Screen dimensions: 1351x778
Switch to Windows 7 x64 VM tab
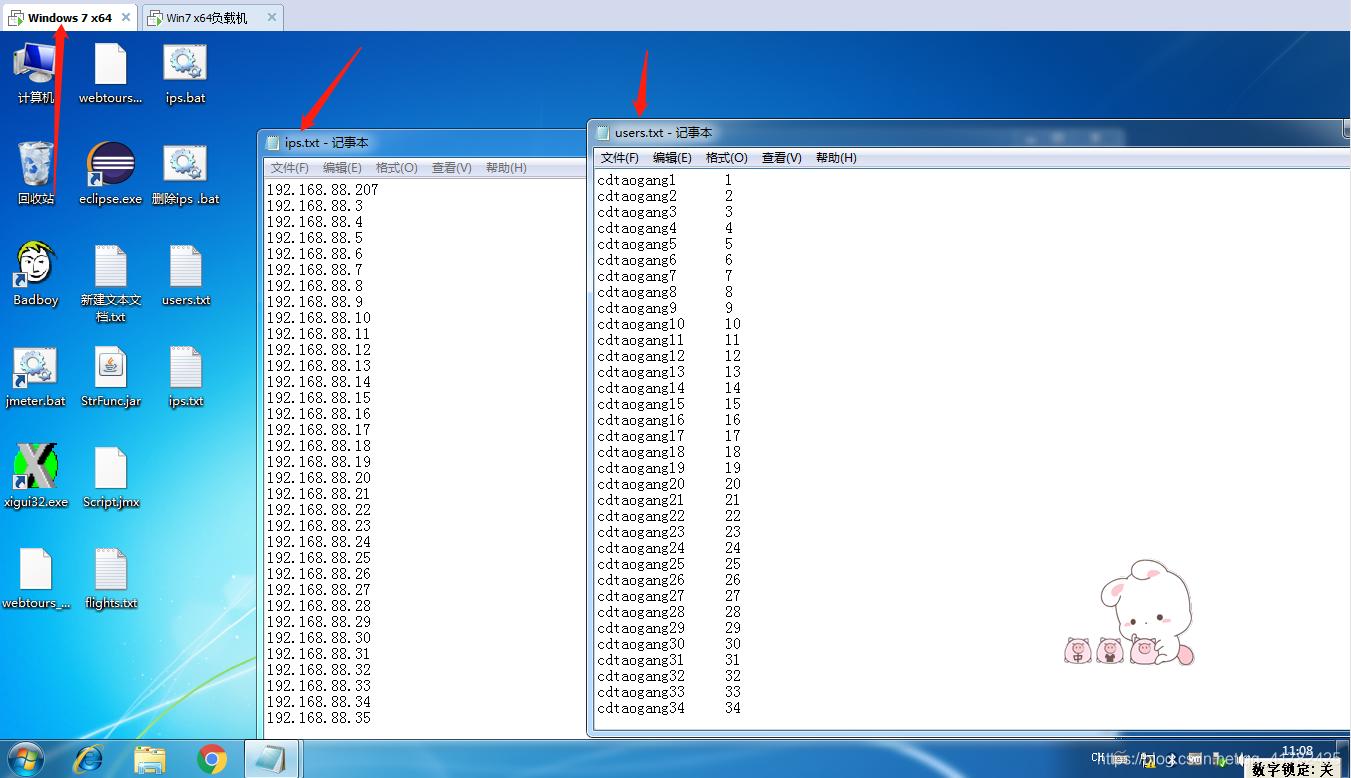click(x=70, y=18)
